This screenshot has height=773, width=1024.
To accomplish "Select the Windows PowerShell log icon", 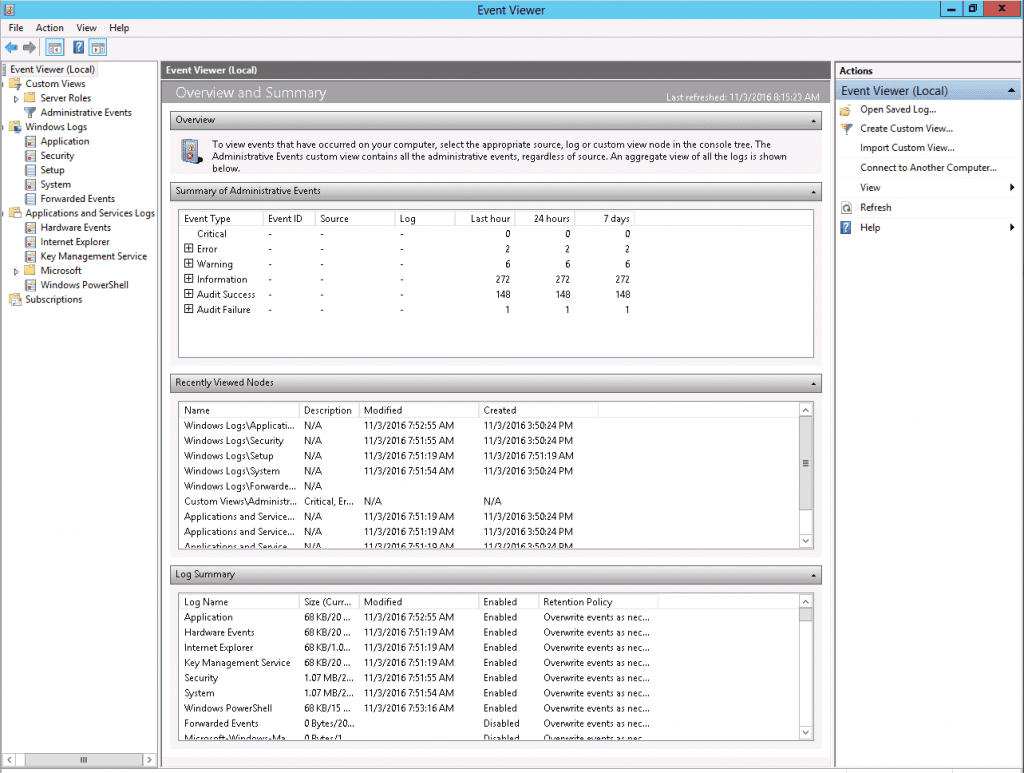I will [31, 285].
